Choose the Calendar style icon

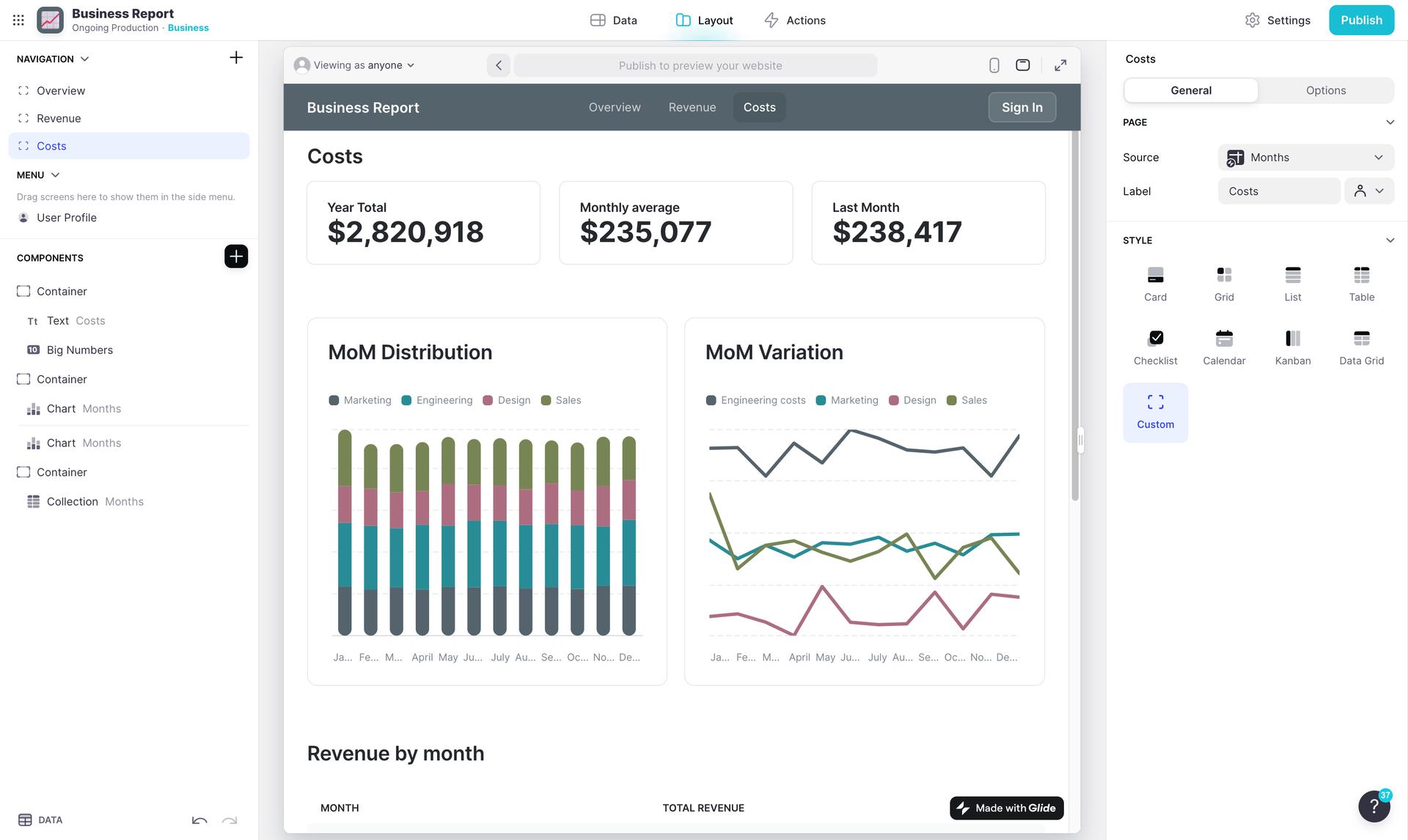(x=1224, y=339)
